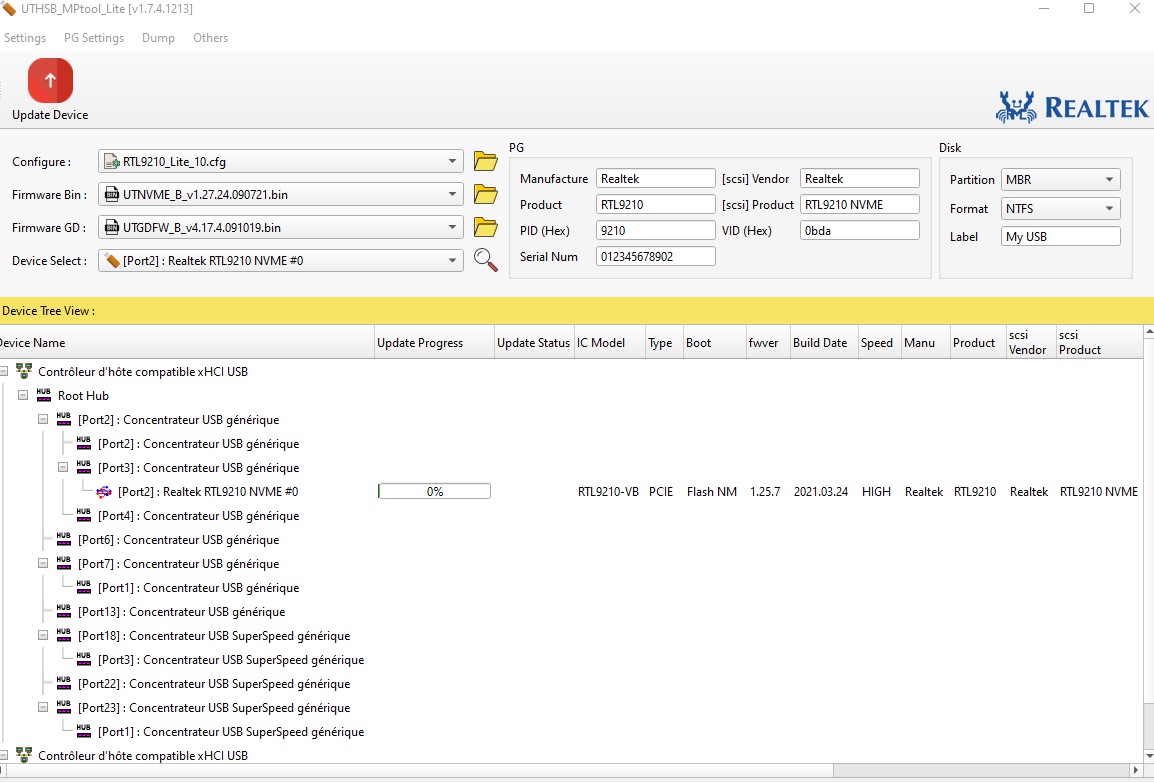Click the [scsi] Vendor input field
Image resolution: width=1154 pixels, height=782 pixels.
(860, 179)
